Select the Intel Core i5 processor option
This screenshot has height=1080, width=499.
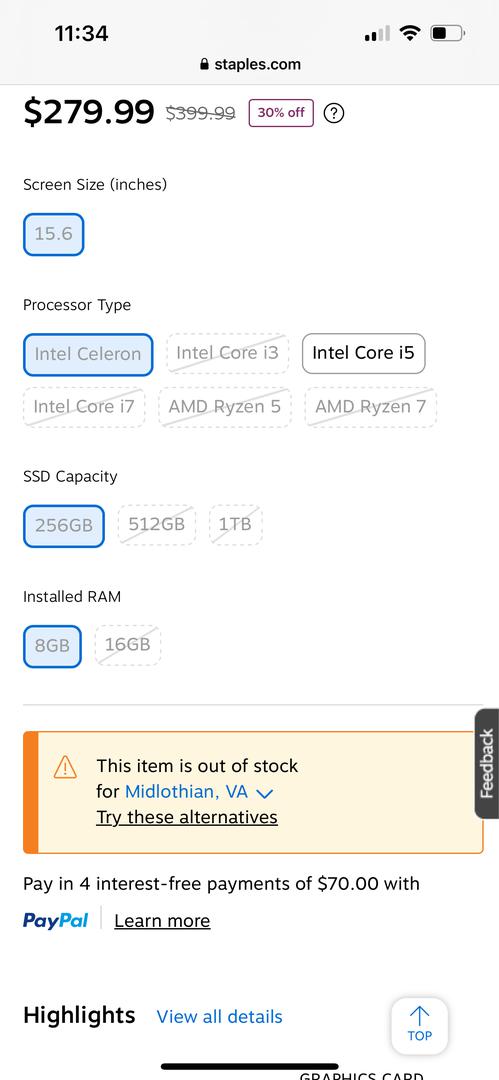[x=363, y=353]
